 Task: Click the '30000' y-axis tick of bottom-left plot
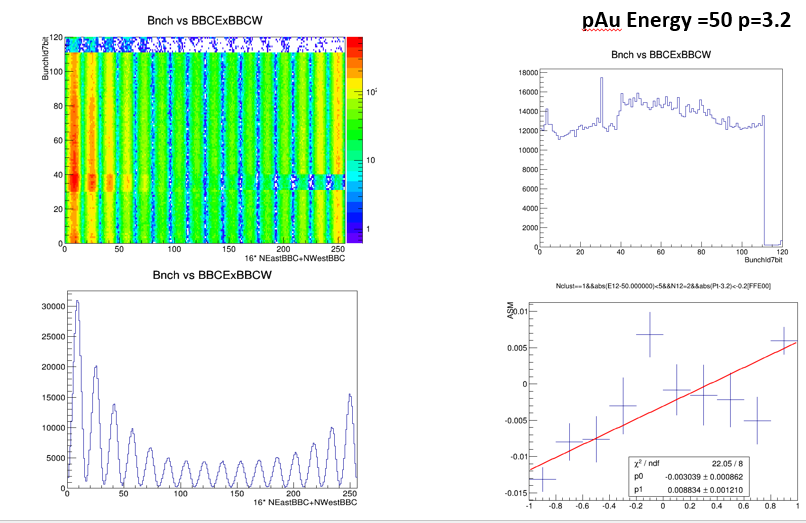click(x=53, y=306)
